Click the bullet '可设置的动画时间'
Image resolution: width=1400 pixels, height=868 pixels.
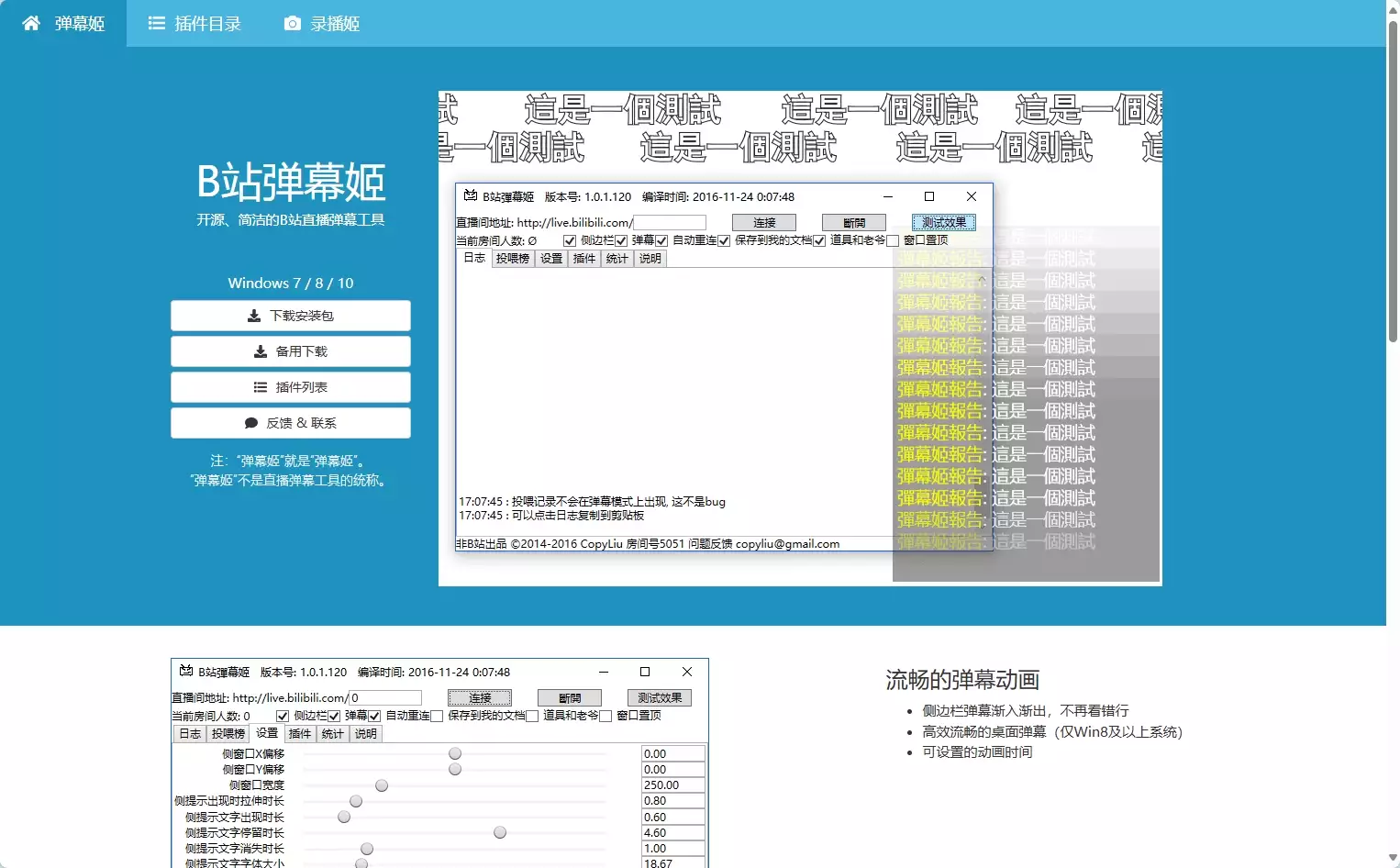coord(977,752)
